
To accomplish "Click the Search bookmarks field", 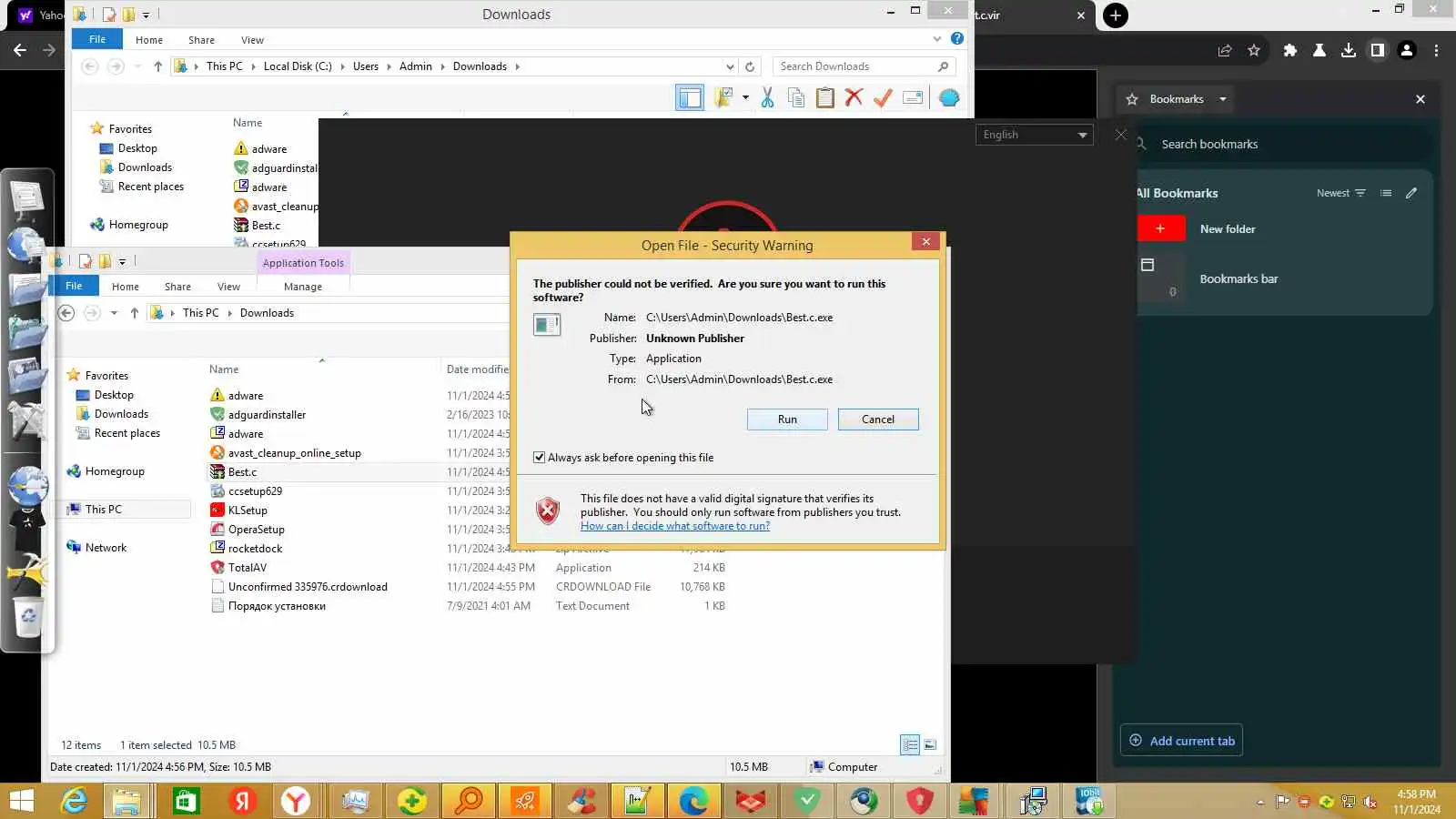I will tap(1283, 144).
